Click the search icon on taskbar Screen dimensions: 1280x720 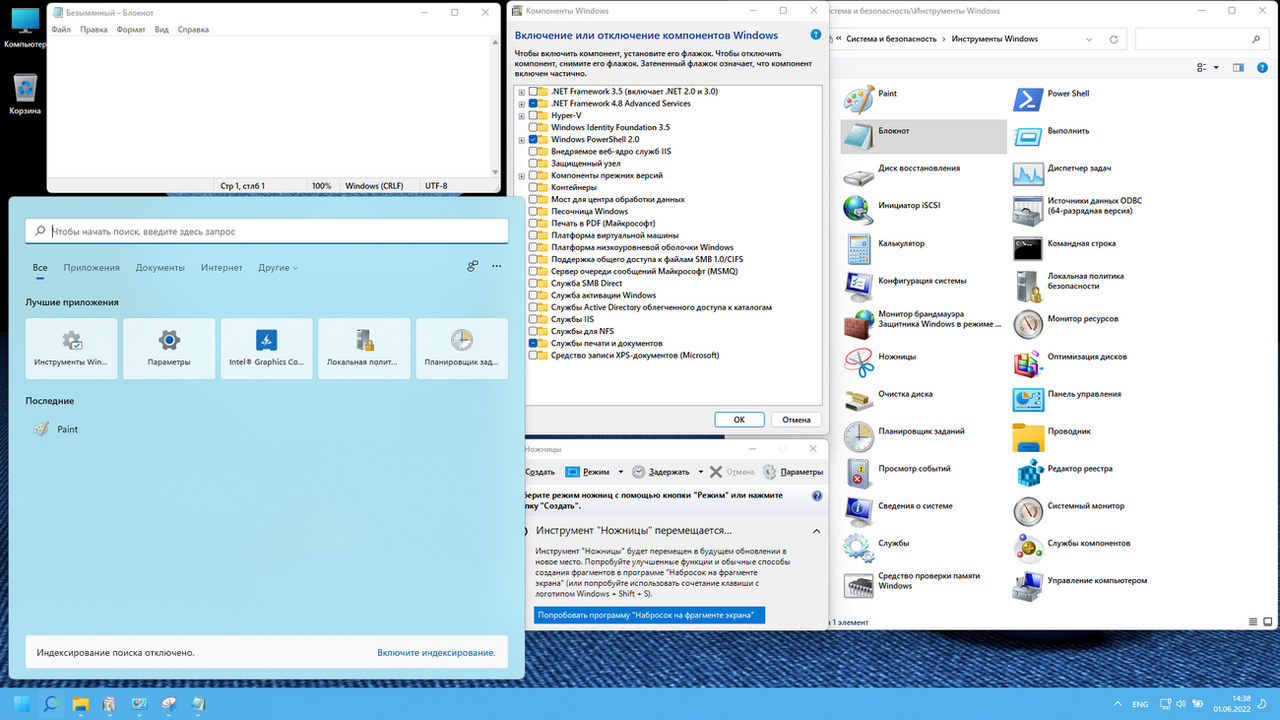(50, 703)
